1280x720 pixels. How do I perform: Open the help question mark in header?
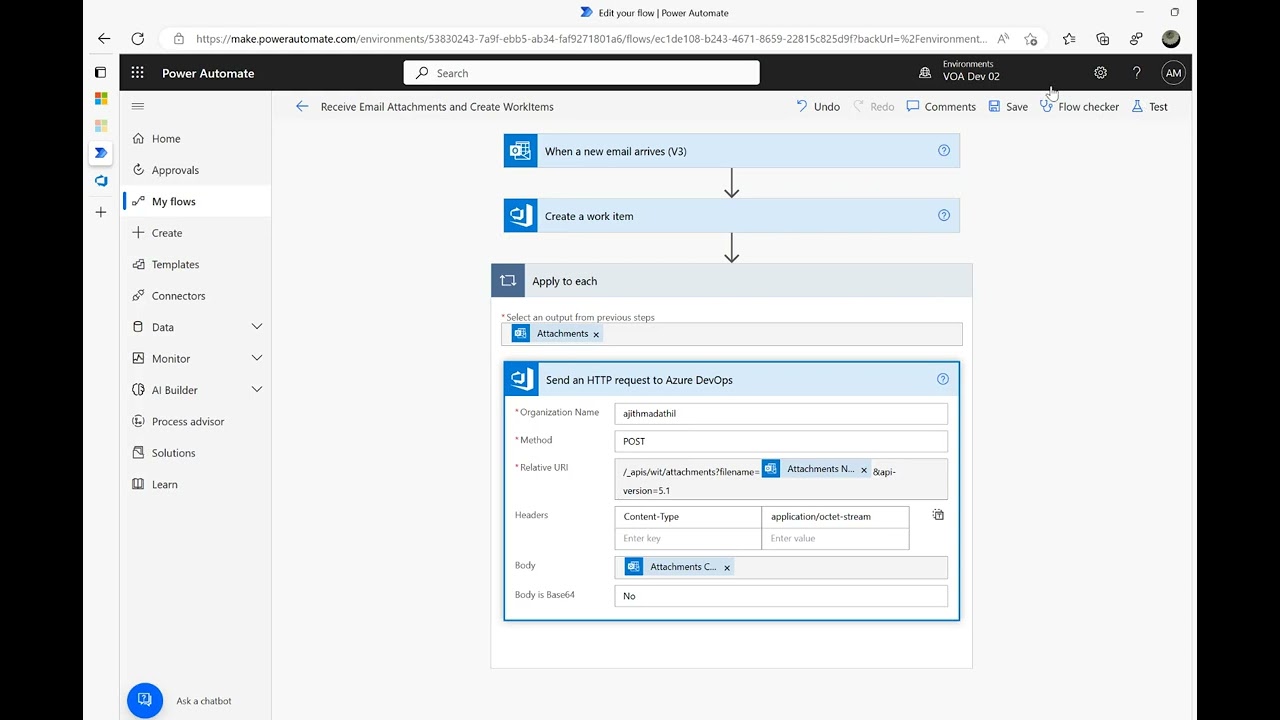(1136, 73)
